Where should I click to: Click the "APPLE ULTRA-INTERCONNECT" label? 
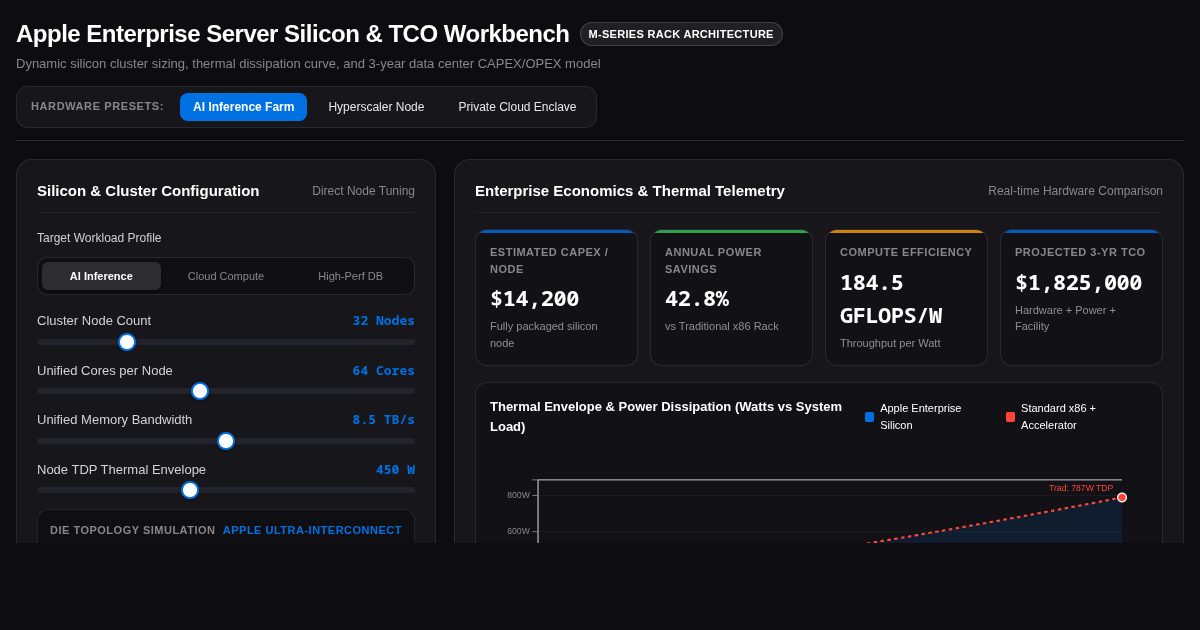click(312, 530)
